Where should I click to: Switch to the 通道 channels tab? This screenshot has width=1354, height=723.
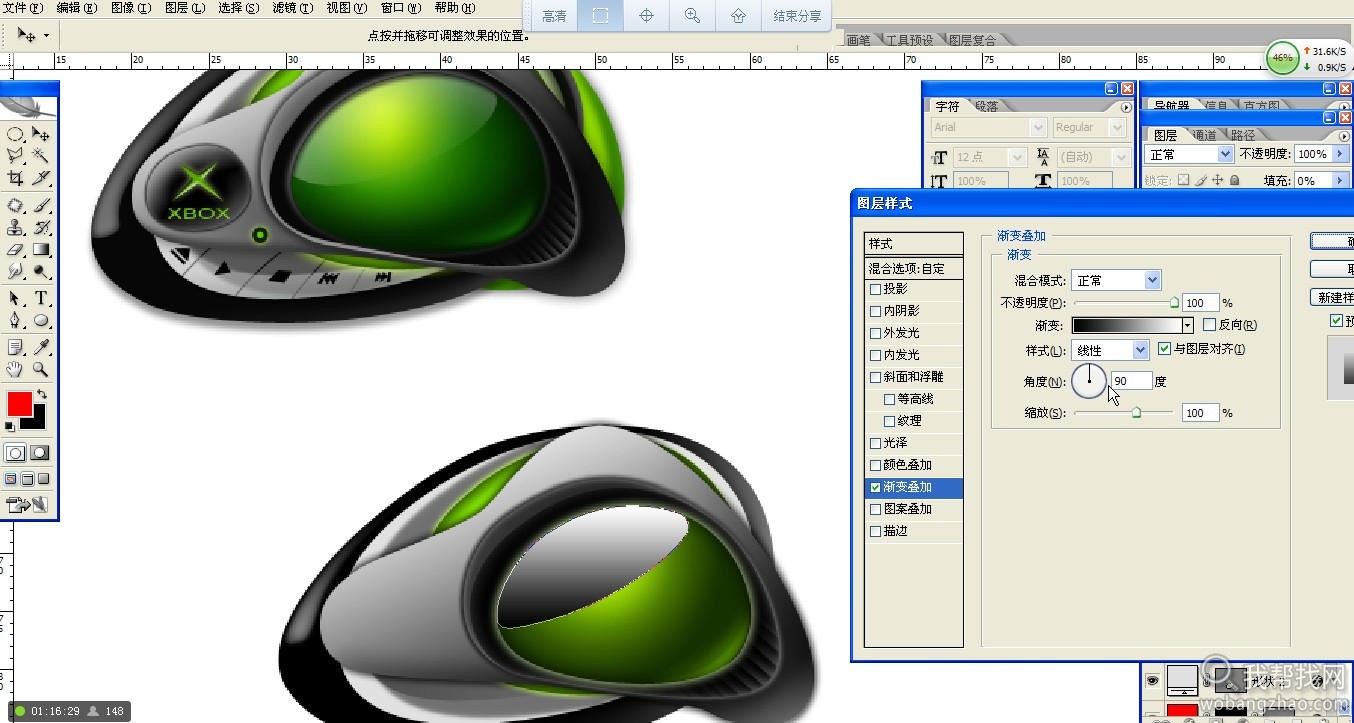pyautogui.click(x=1204, y=135)
